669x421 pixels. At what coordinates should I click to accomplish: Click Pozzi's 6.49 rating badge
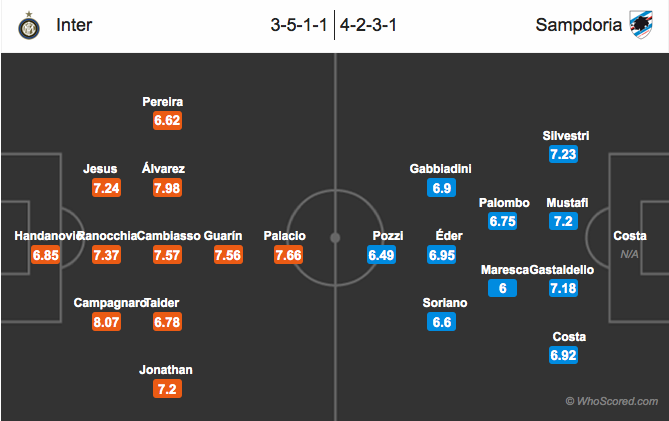(x=382, y=255)
